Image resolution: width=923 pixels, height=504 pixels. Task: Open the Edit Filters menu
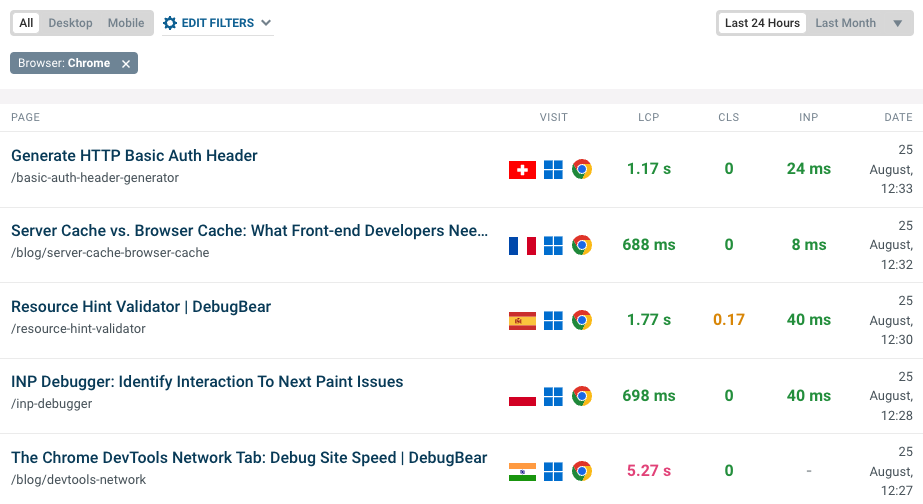pyautogui.click(x=218, y=23)
